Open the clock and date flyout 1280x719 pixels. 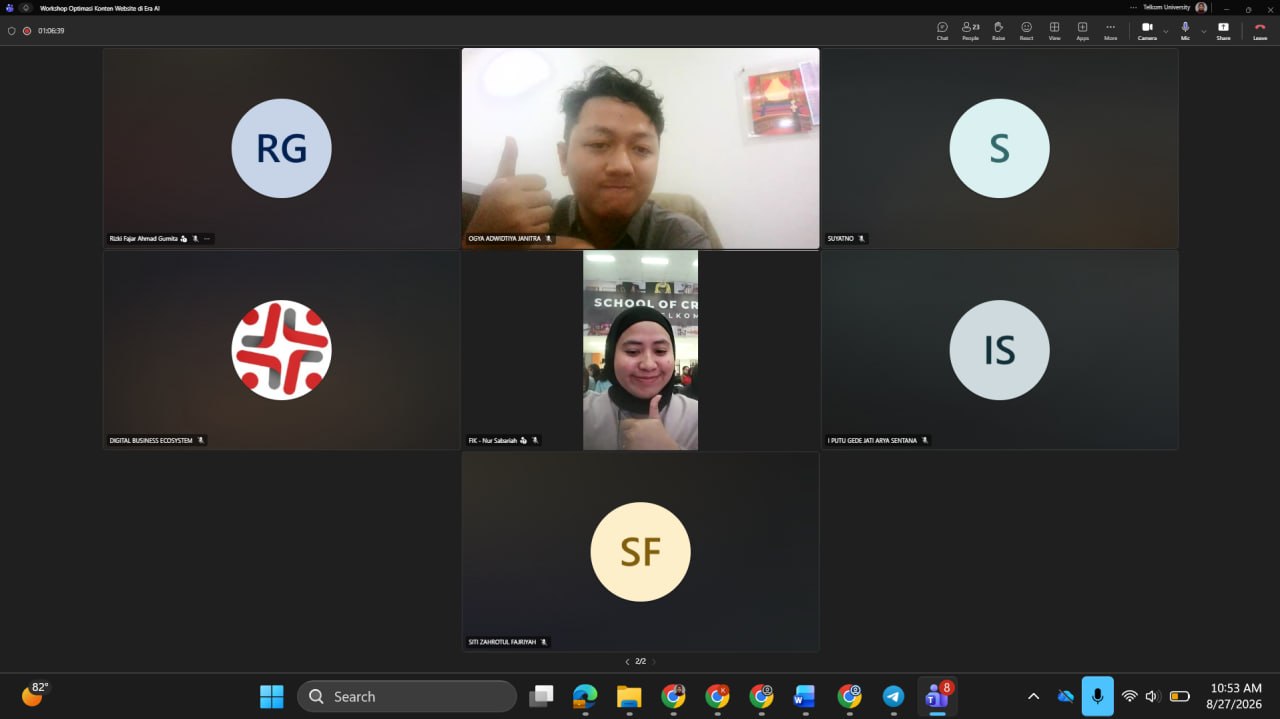coord(1236,696)
